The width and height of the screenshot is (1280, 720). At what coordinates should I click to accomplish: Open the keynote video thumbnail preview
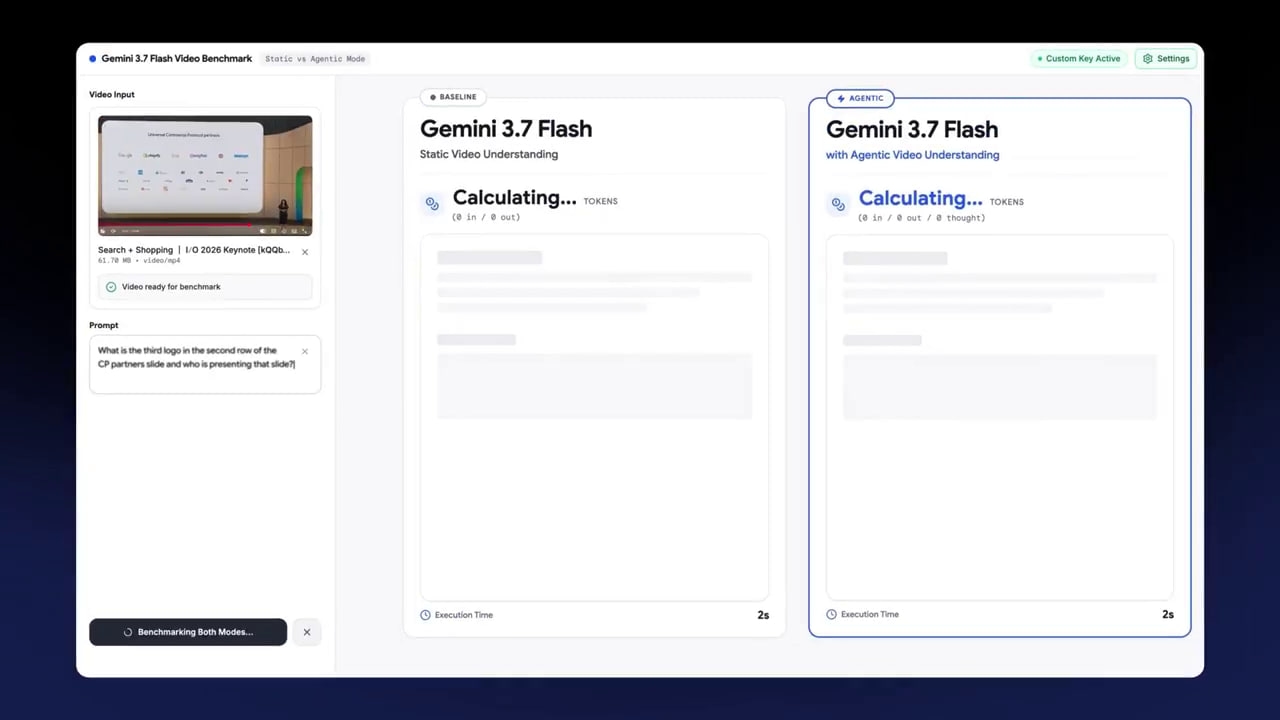pyautogui.click(x=205, y=175)
